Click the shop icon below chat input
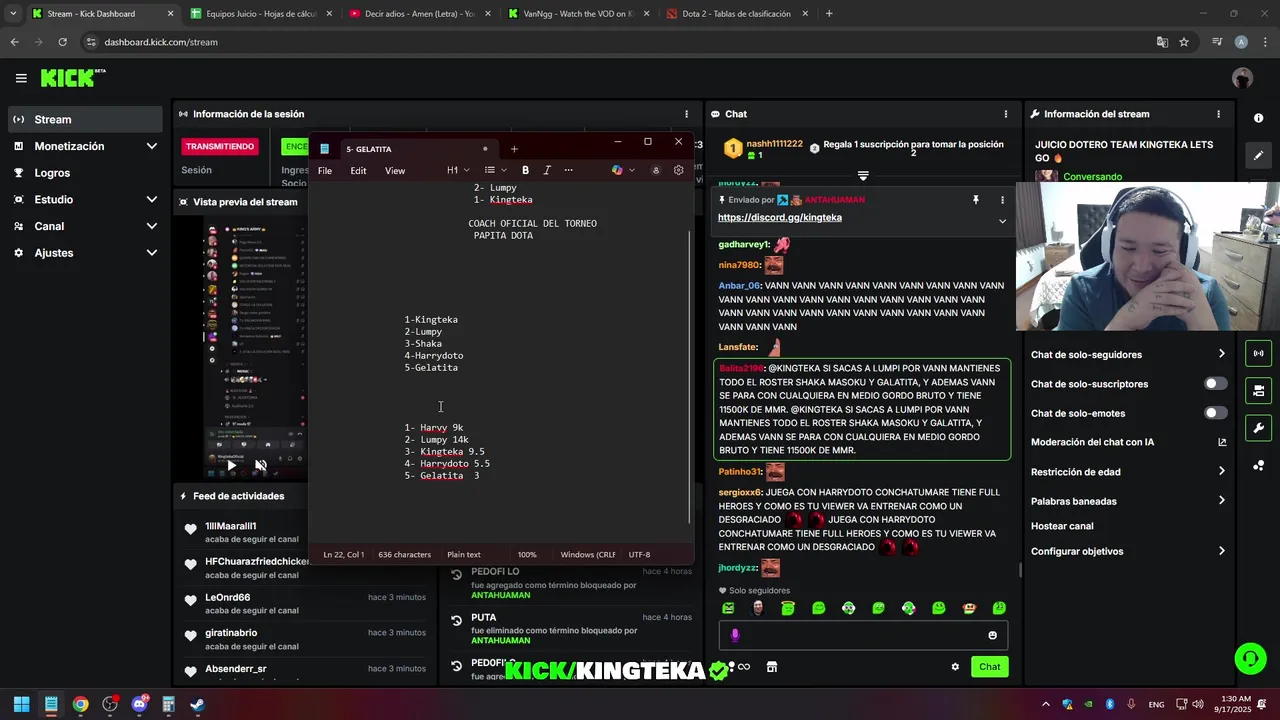 pos(772,667)
